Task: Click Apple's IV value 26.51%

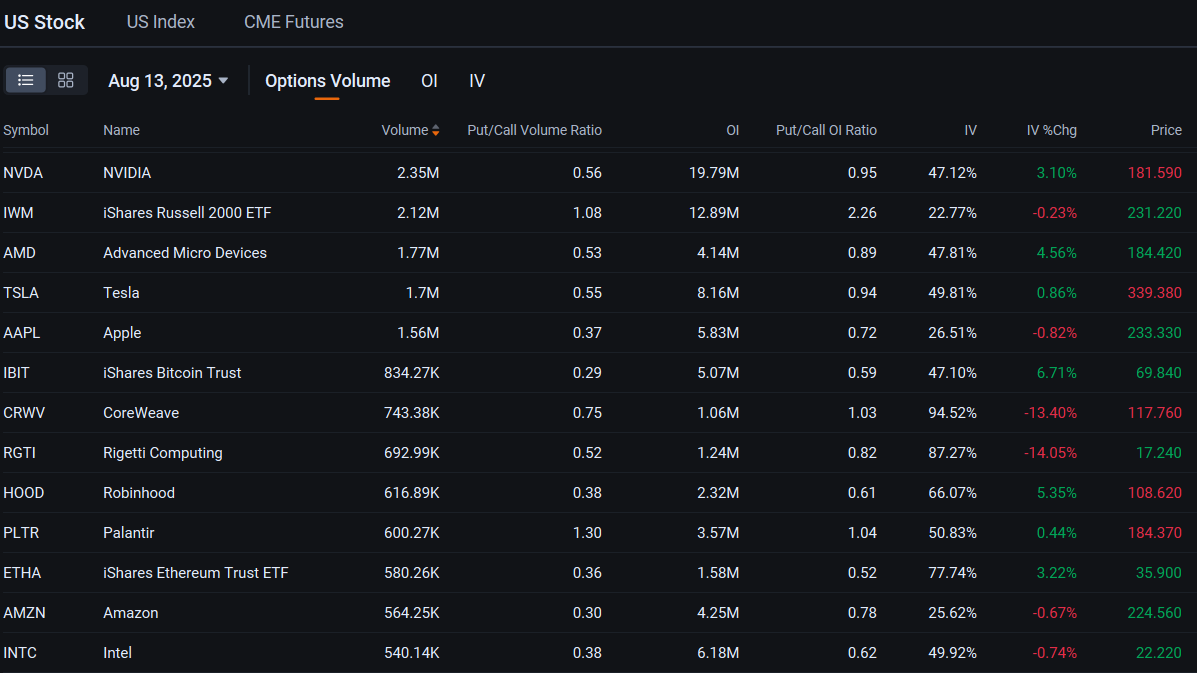Action: pyautogui.click(x=953, y=333)
